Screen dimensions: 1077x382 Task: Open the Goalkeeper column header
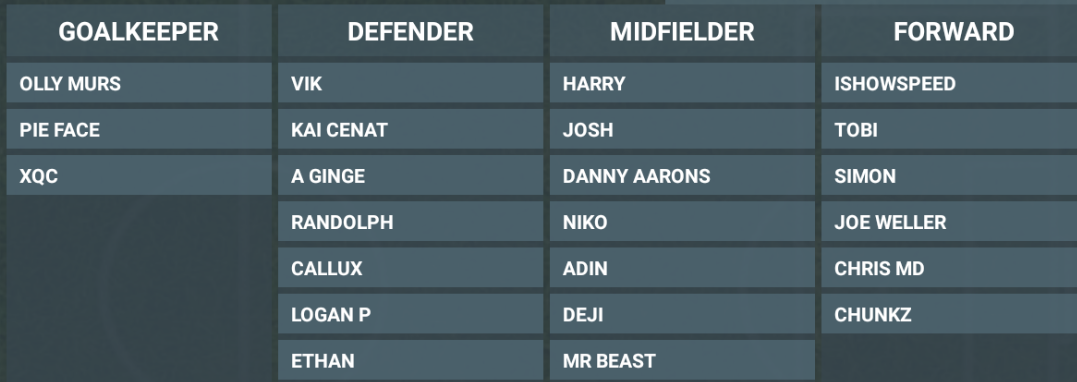coord(139,32)
